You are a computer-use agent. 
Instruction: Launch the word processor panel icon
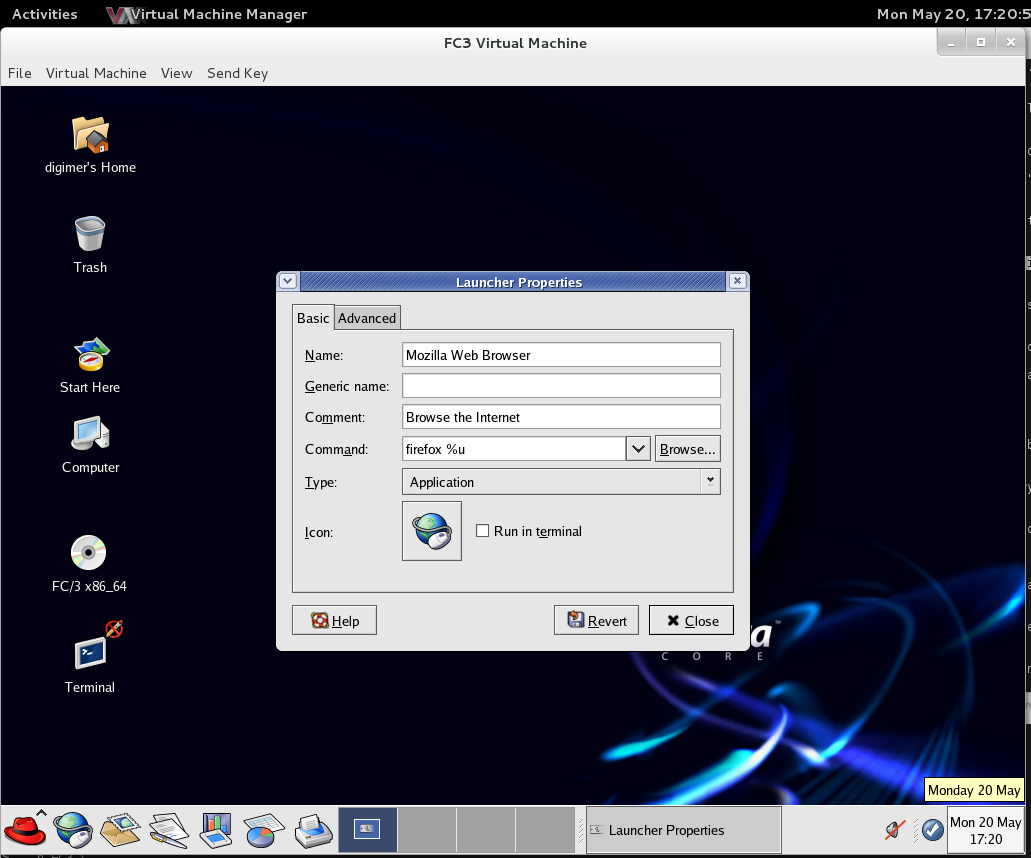pos(169,830)
